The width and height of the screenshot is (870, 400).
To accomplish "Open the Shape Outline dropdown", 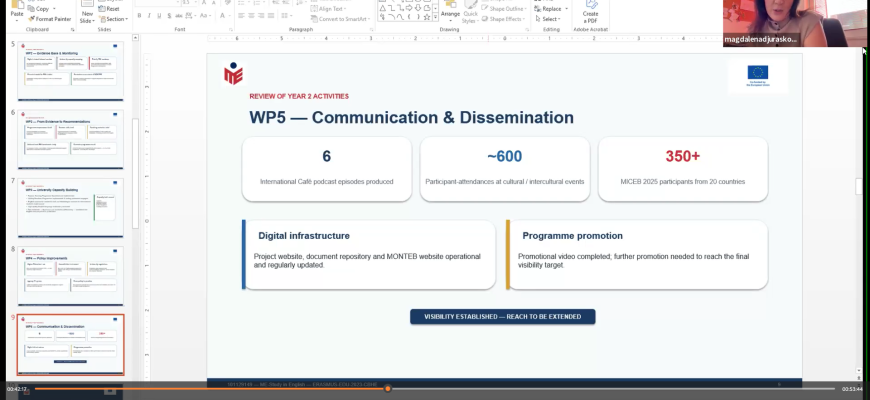I will 504,9.
